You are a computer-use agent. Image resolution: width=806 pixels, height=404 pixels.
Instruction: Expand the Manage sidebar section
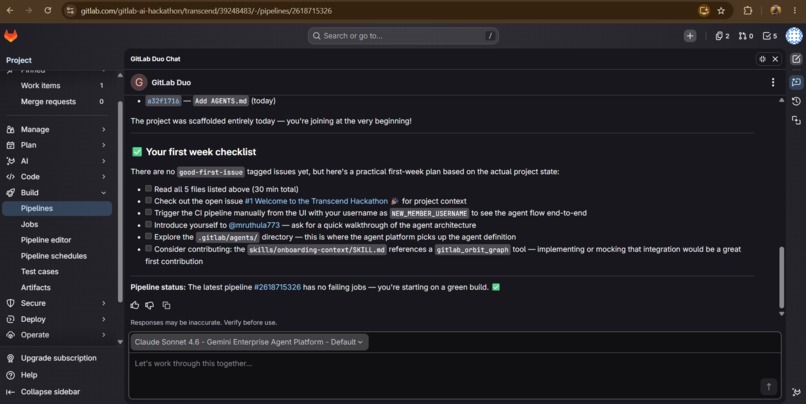pos(57,130)
